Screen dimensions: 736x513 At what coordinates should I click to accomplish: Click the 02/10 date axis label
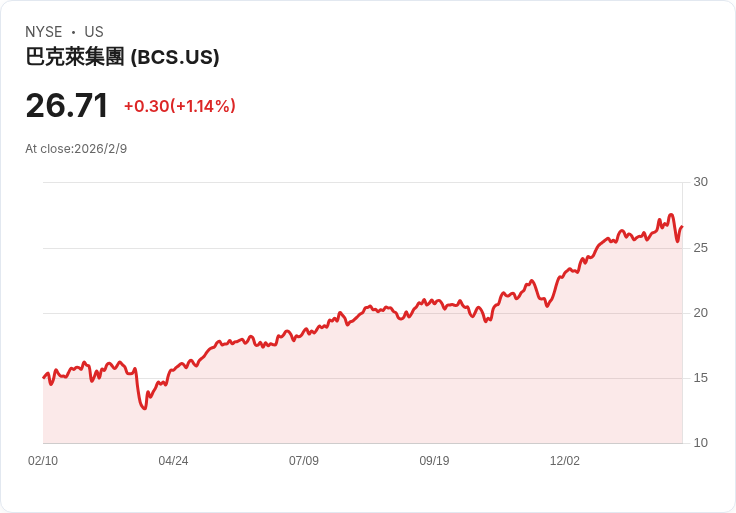point(43,461)
